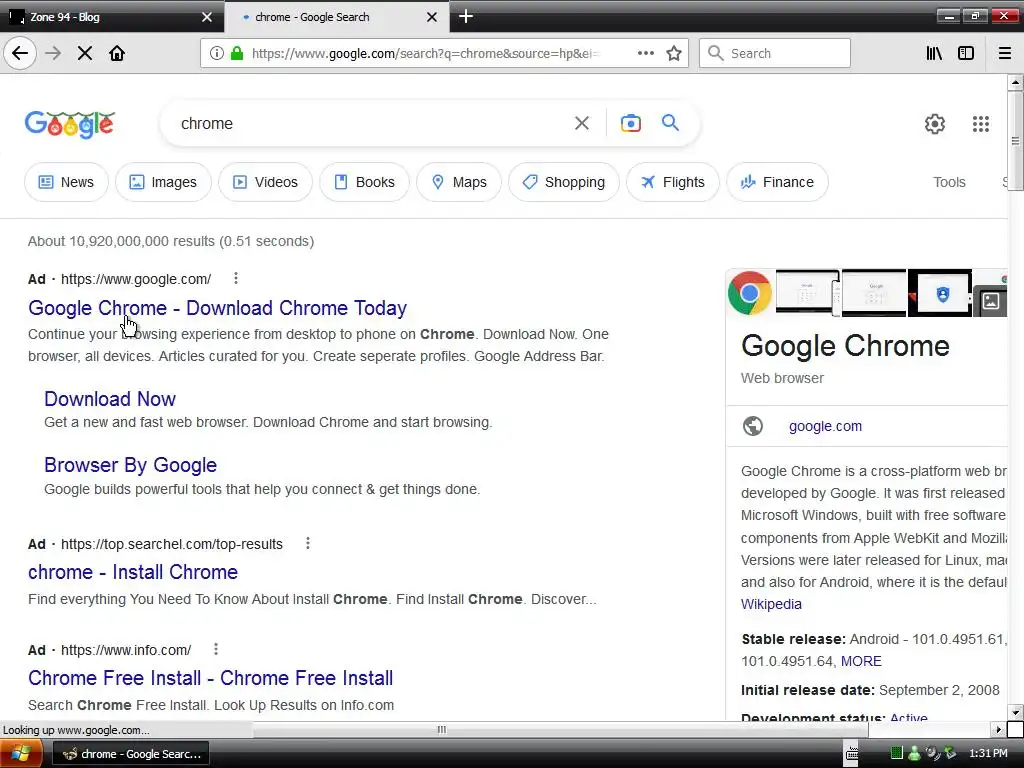The height and width of the screenshot is (768, 1024).
Task: Open Google Chrome - Download Chrome Today link
Action: (217, 308)
